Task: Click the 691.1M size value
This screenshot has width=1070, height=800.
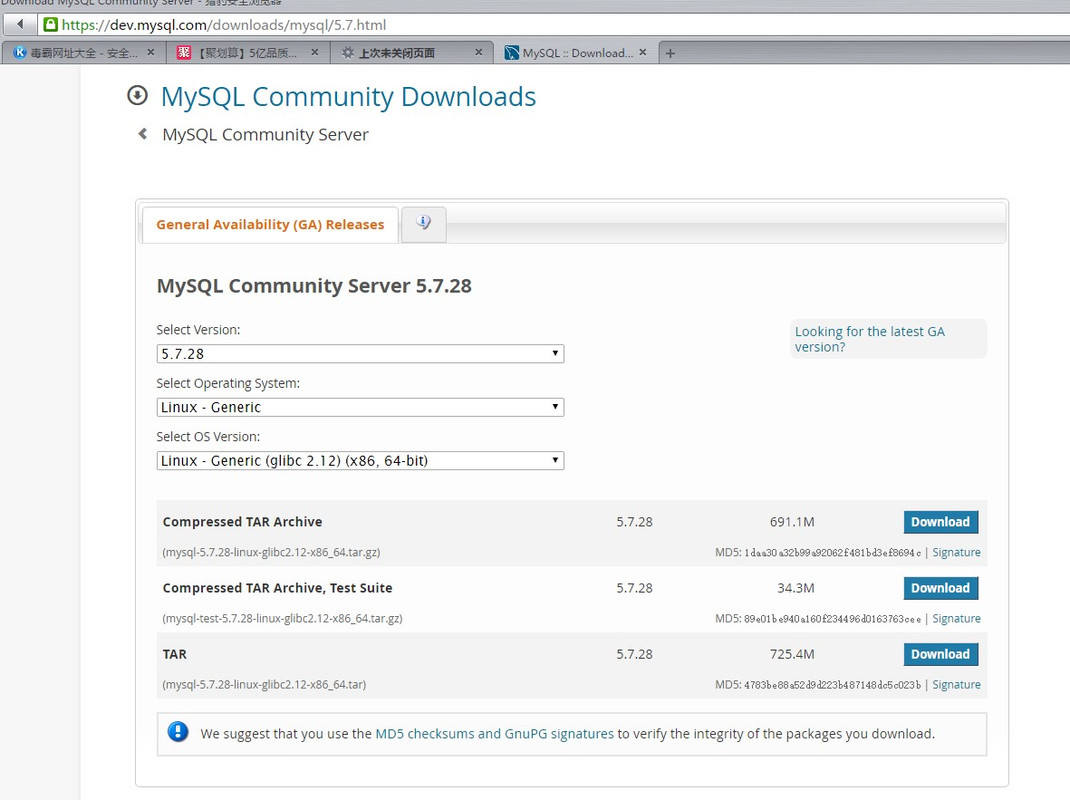Action: (792, 522)
